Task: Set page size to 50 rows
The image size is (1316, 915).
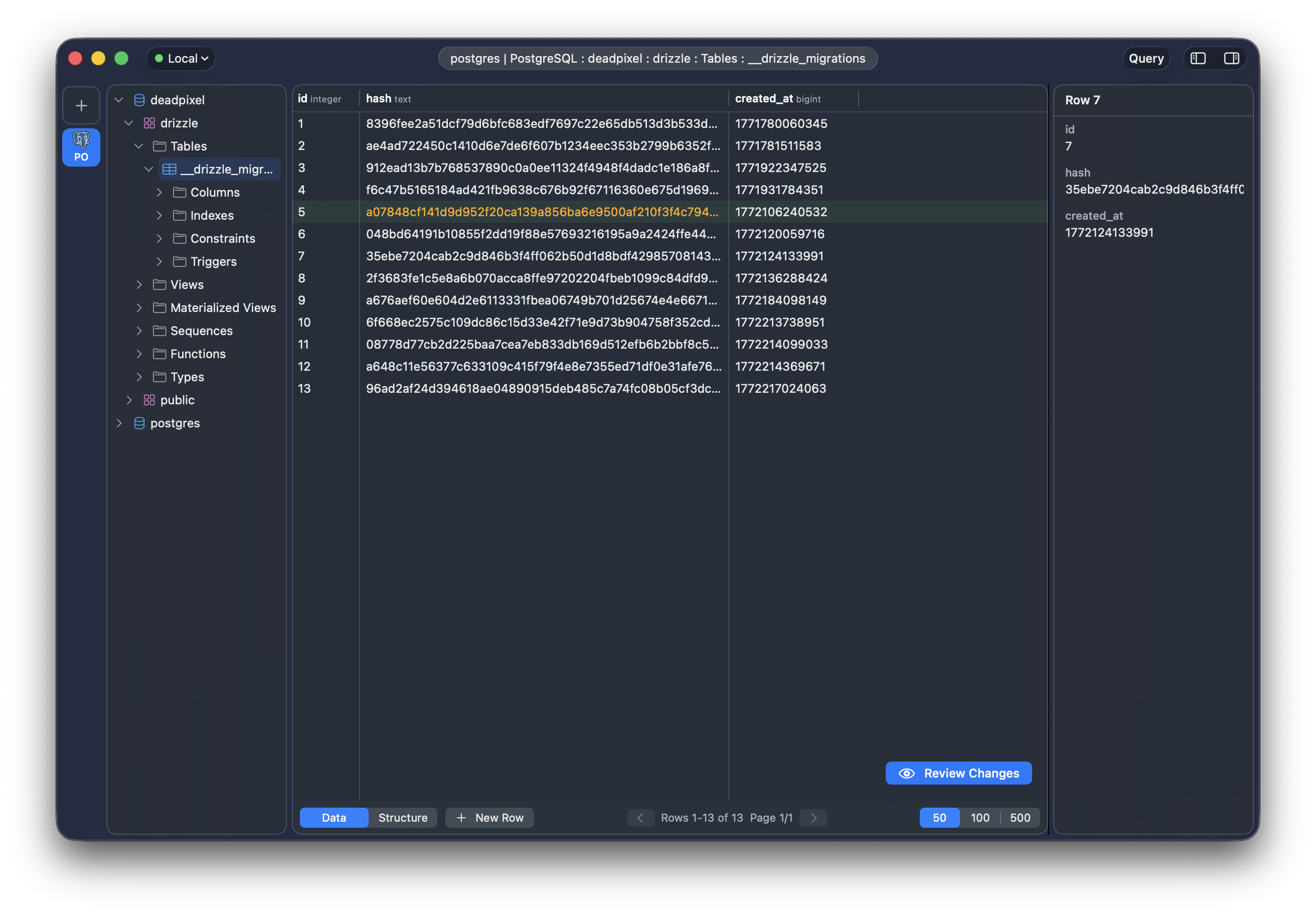Action: 939,818
